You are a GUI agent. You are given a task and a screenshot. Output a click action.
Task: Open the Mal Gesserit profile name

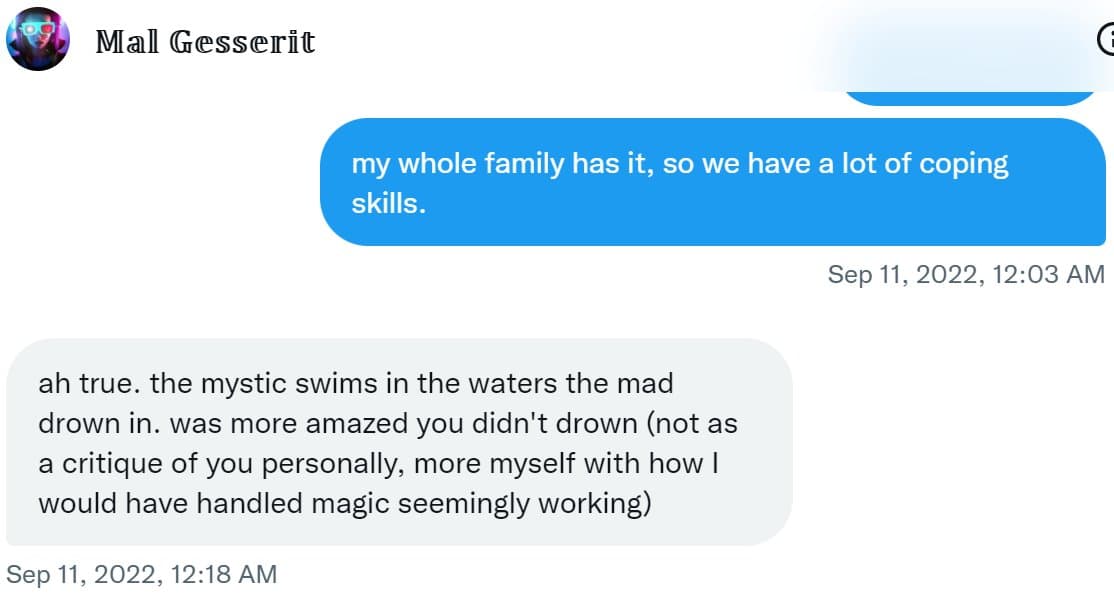click(x=205, y=42)
